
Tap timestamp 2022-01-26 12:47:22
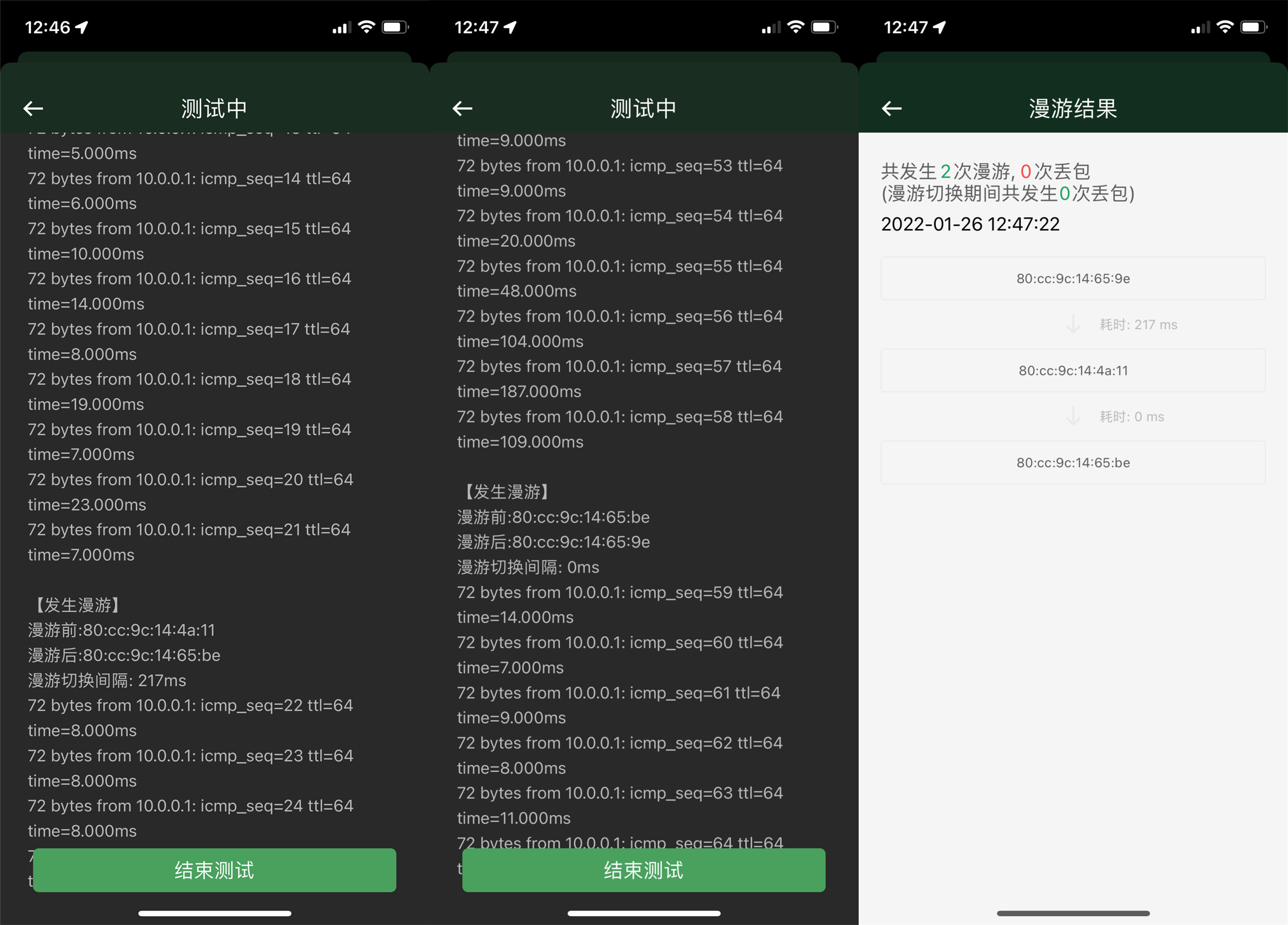pyautogui.click(x=970, y=224)
